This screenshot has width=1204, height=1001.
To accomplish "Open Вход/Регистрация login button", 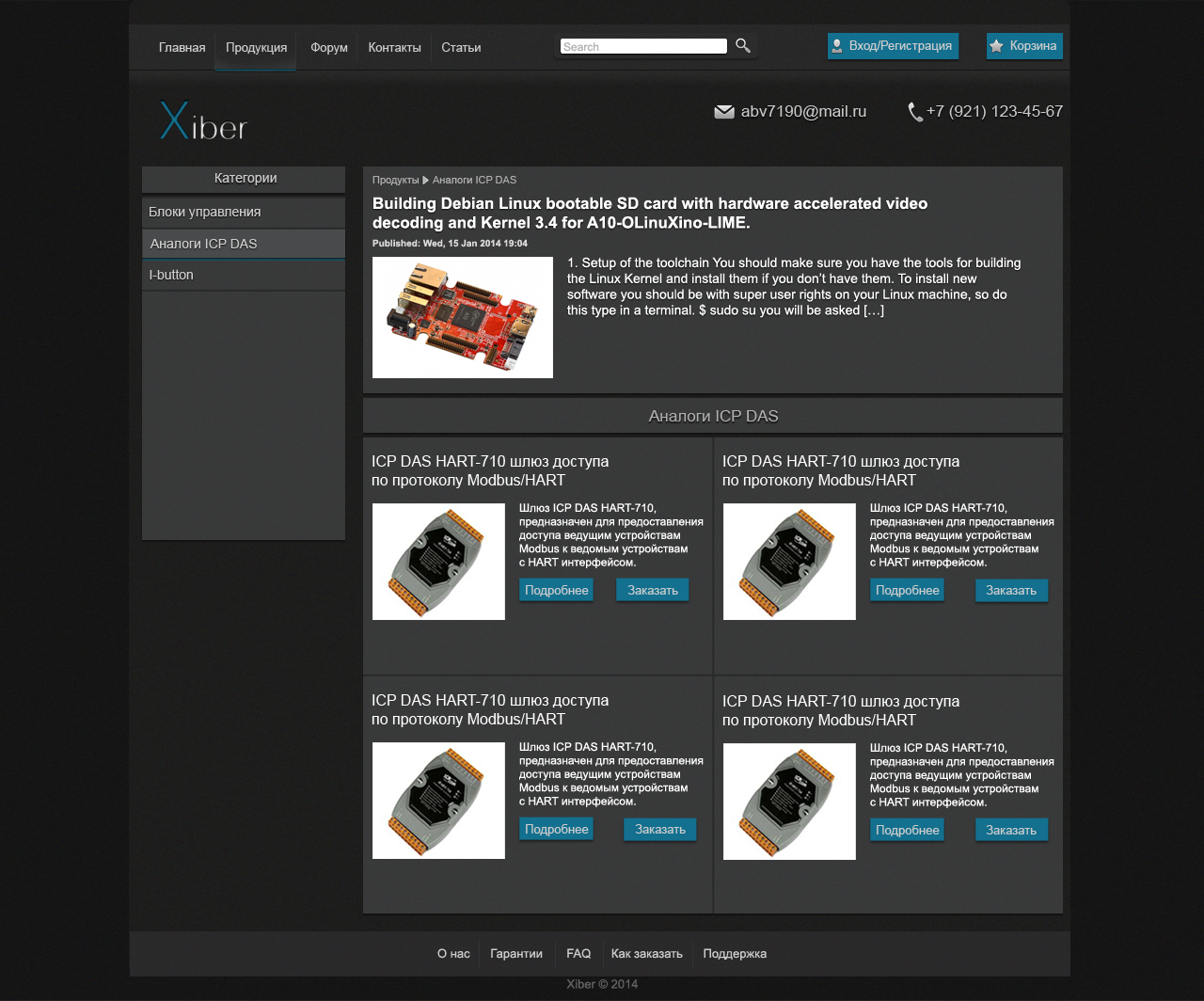I will [x=892, y=46].
